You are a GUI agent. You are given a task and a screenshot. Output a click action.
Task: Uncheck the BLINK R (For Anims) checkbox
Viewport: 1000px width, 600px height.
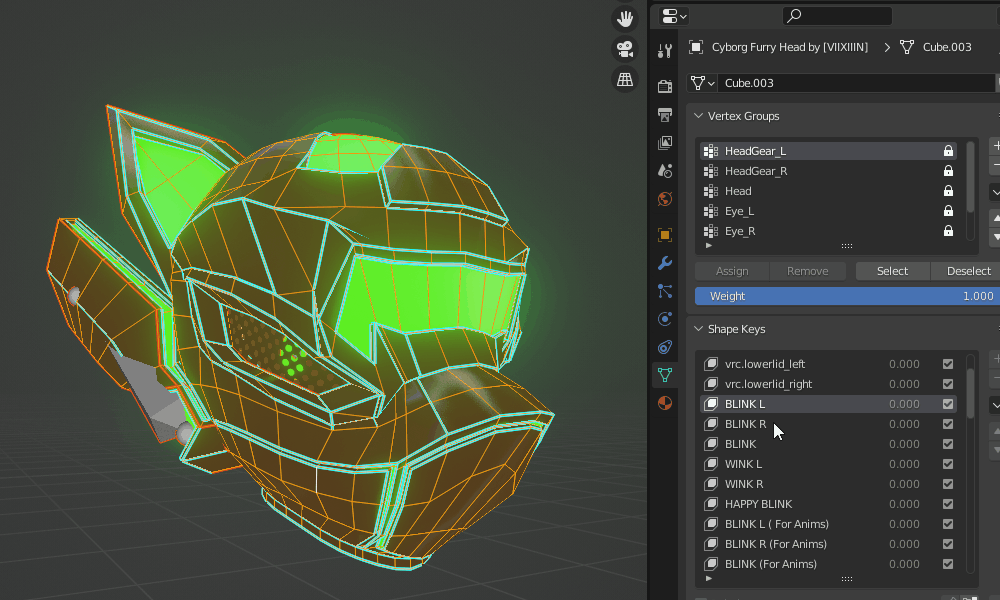click(x=948, y=544)
